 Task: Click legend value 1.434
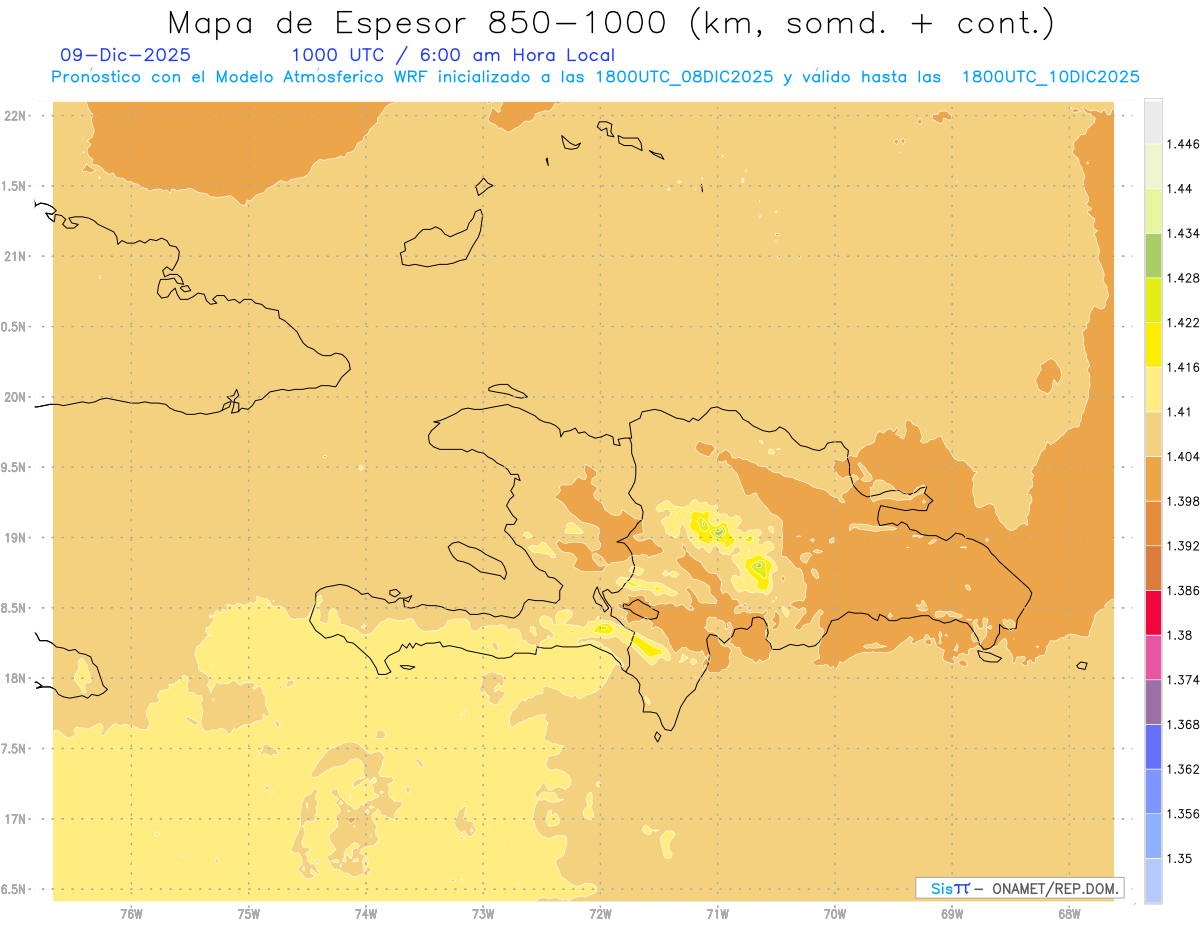(x=1182, y=234)
